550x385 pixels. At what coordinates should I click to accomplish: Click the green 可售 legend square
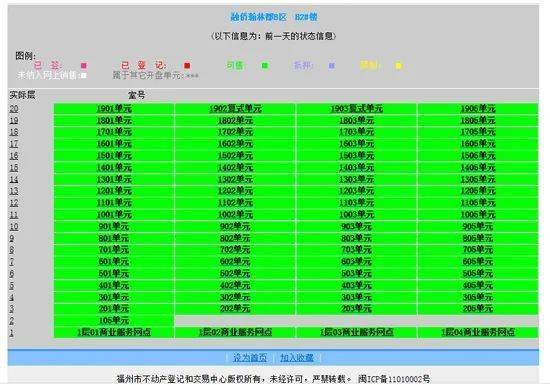[265, 66]
